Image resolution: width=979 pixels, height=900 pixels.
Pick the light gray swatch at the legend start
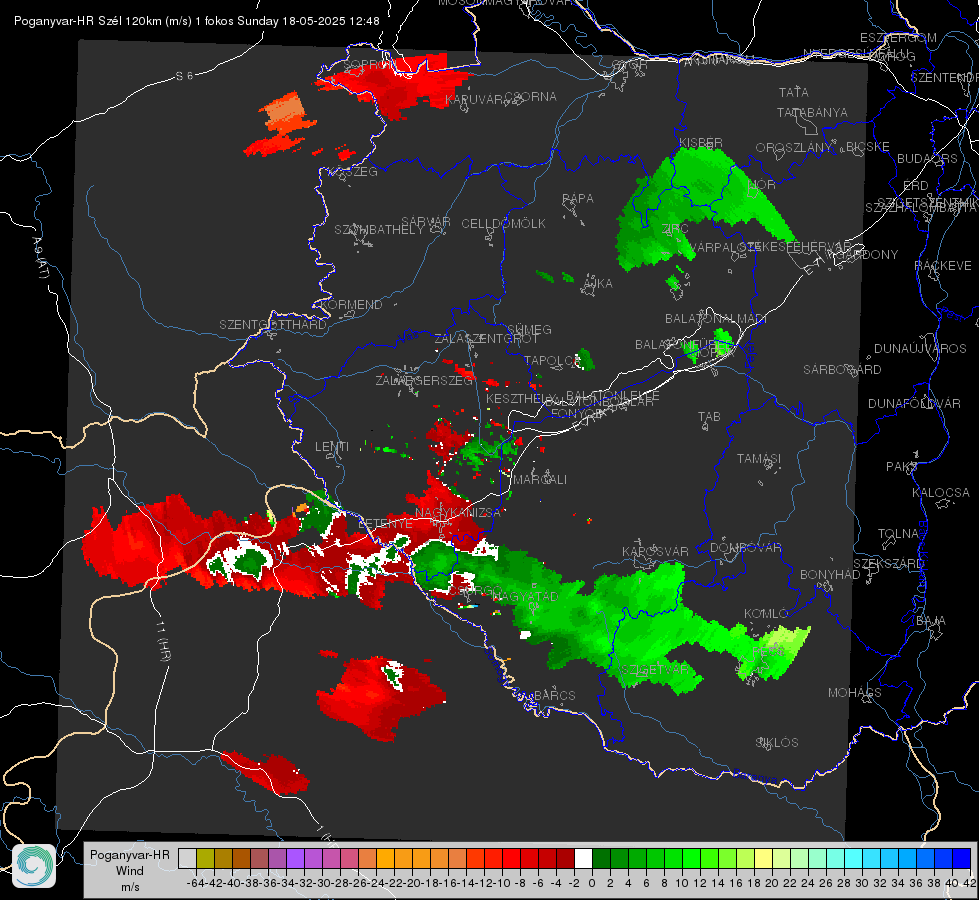click(x=187, y=858)
